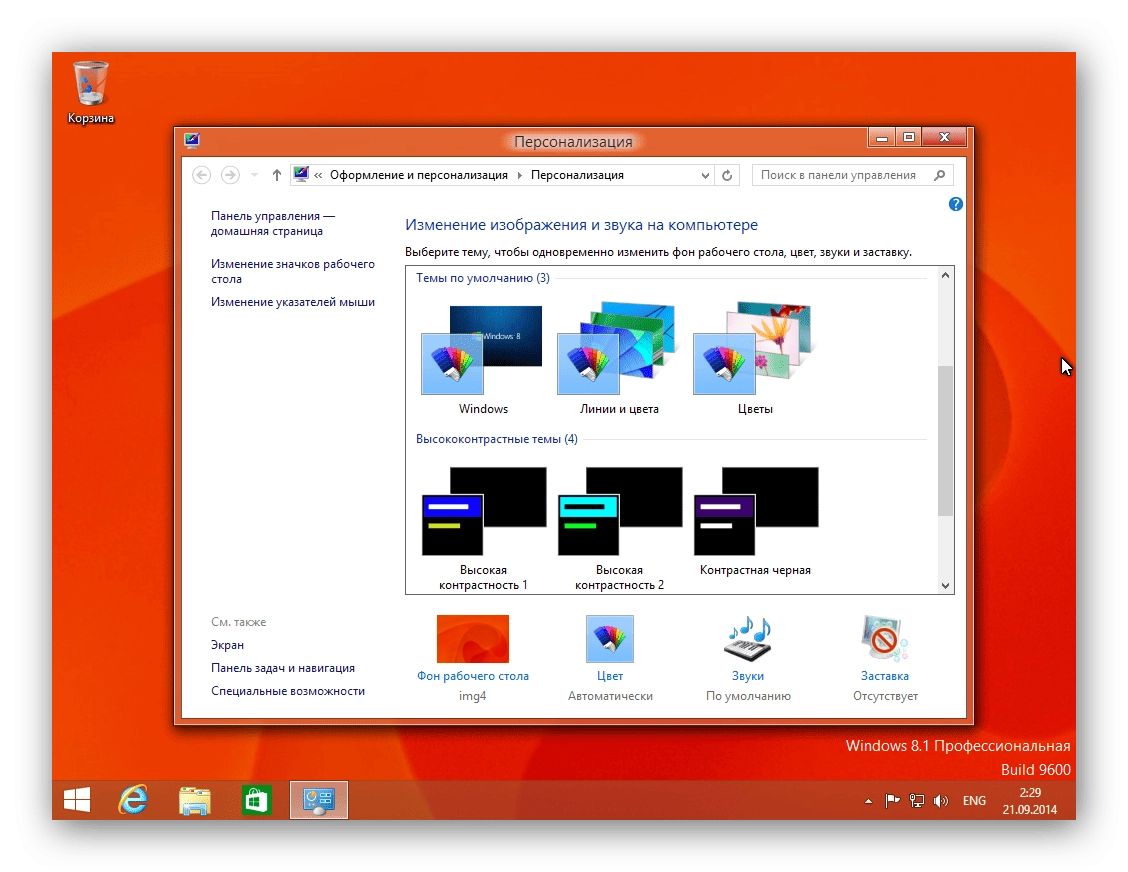Image resolution: width=1128 pixels, height=872 pixels.
Task: Expand the hidden breadcrumb chevron «
Action: click(x=318, y=176)
